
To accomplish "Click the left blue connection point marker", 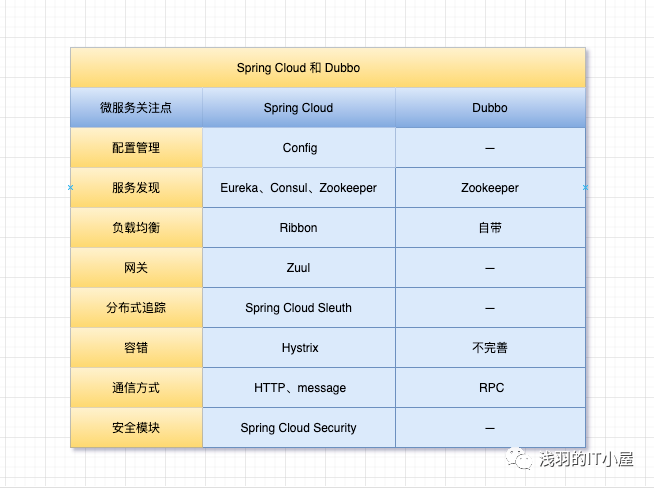I will pyautogui.click(x=70, y=188).
